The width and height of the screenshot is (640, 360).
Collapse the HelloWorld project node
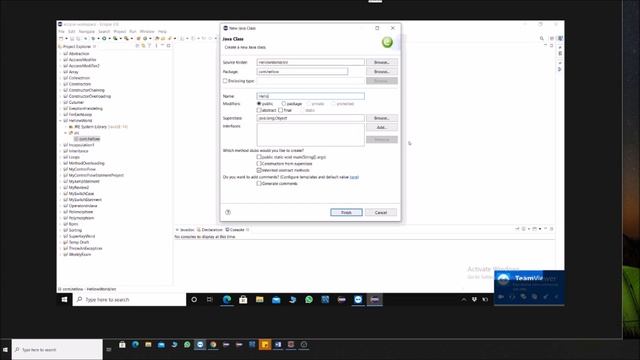point(60,121)
